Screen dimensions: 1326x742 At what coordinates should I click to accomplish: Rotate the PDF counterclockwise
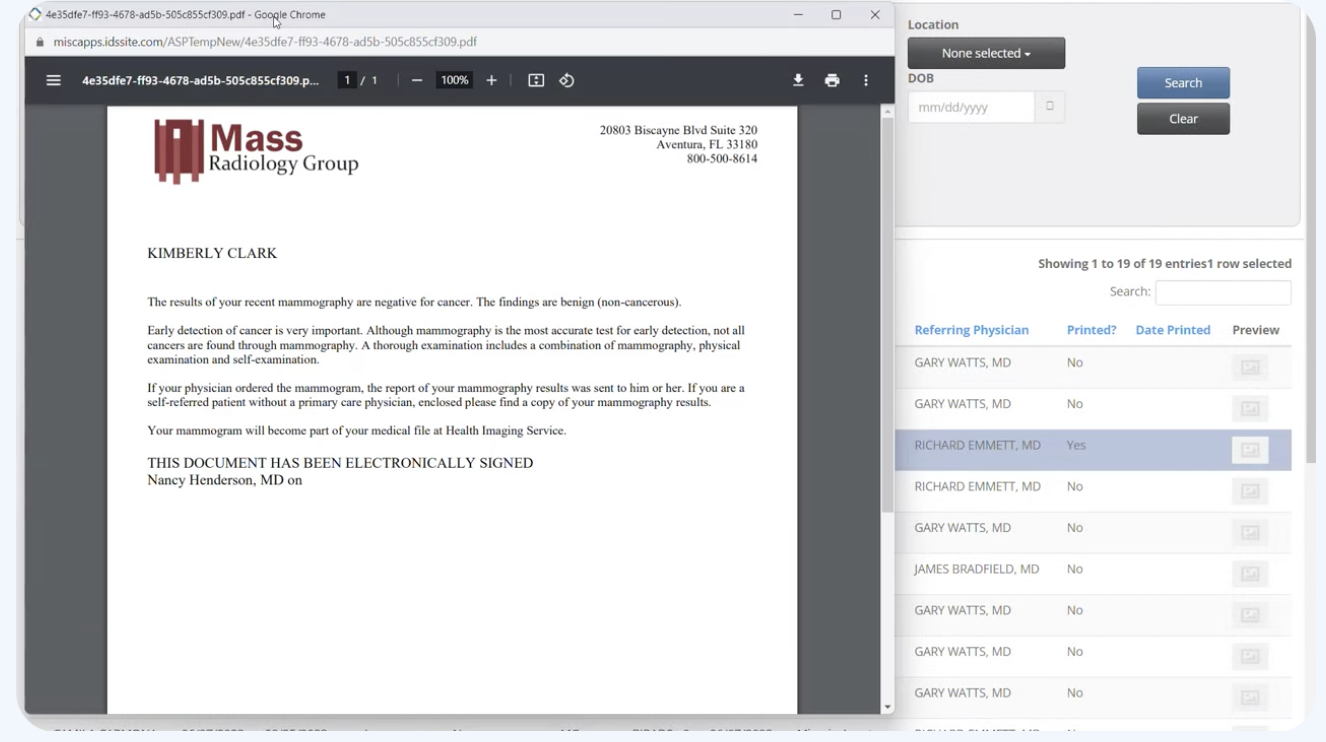click(x=567, y=81)
